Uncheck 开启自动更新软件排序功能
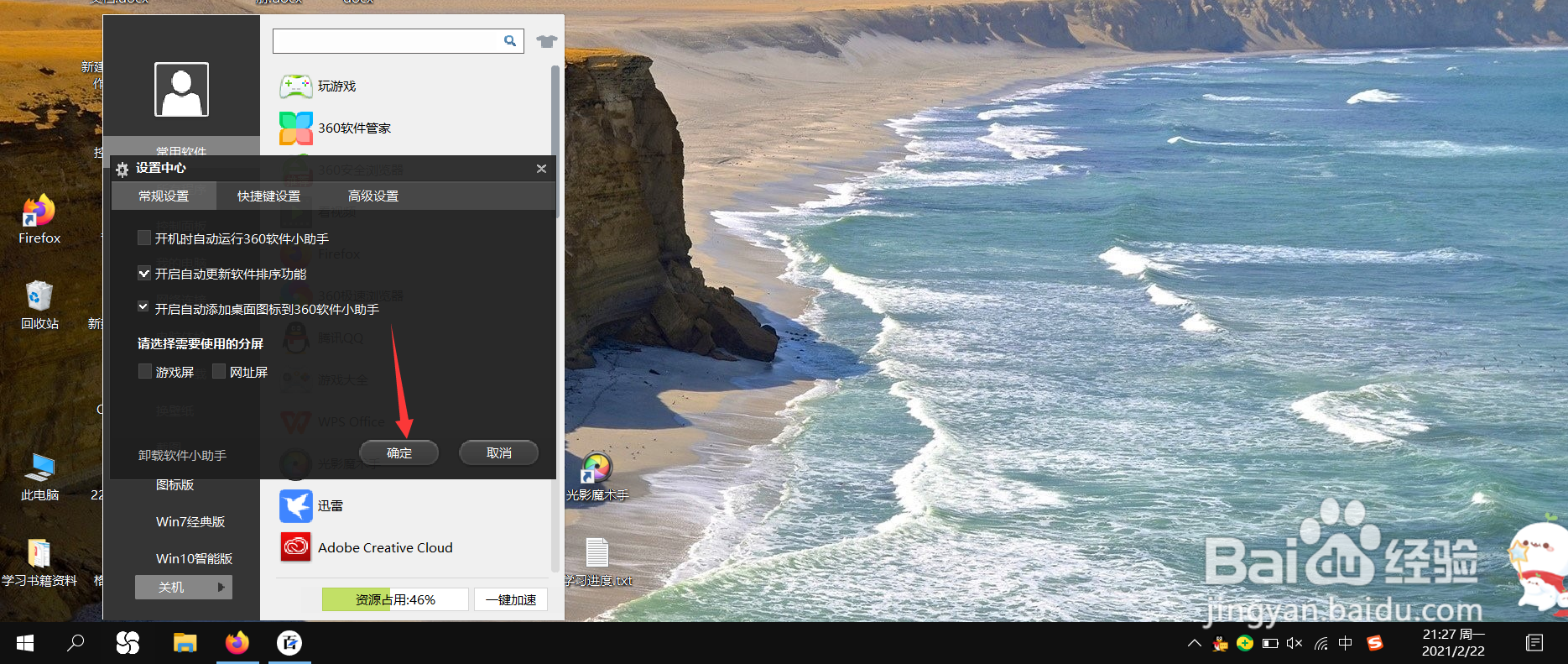The width and height of the screenshot is (1568, 664). [x=144, y=274]
